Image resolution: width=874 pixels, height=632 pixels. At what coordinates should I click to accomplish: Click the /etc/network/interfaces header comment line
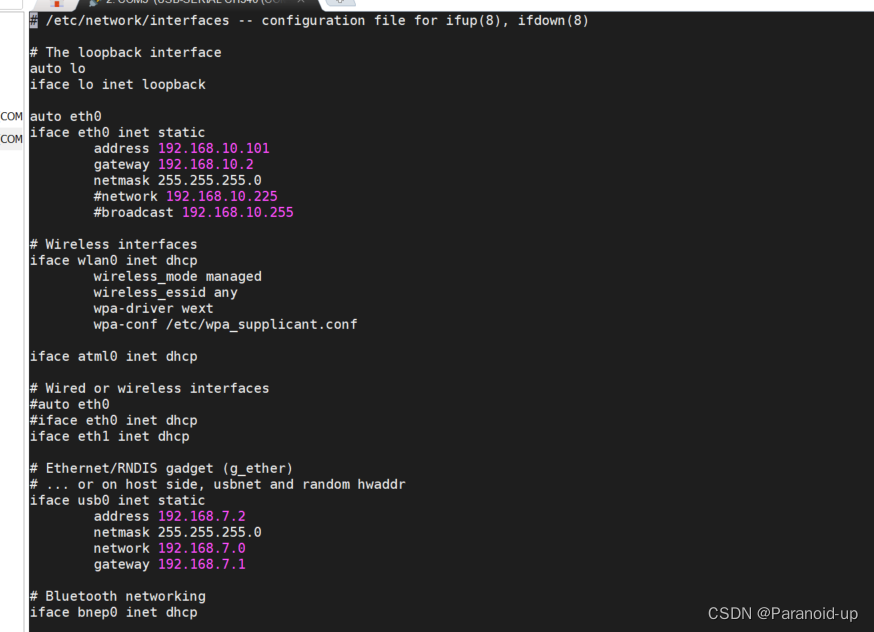309,20
